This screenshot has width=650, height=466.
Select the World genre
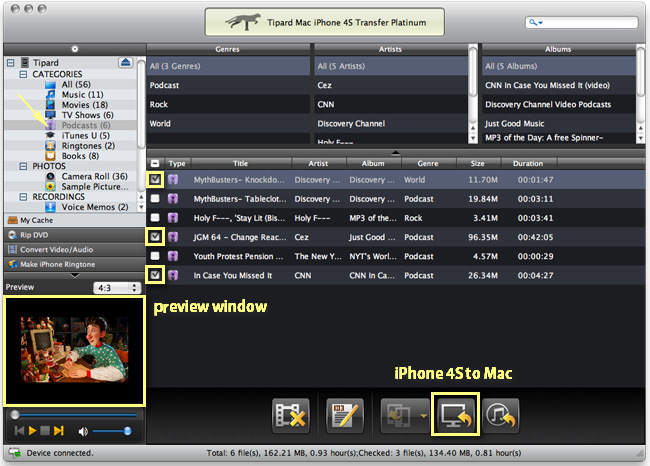(228, 124)
